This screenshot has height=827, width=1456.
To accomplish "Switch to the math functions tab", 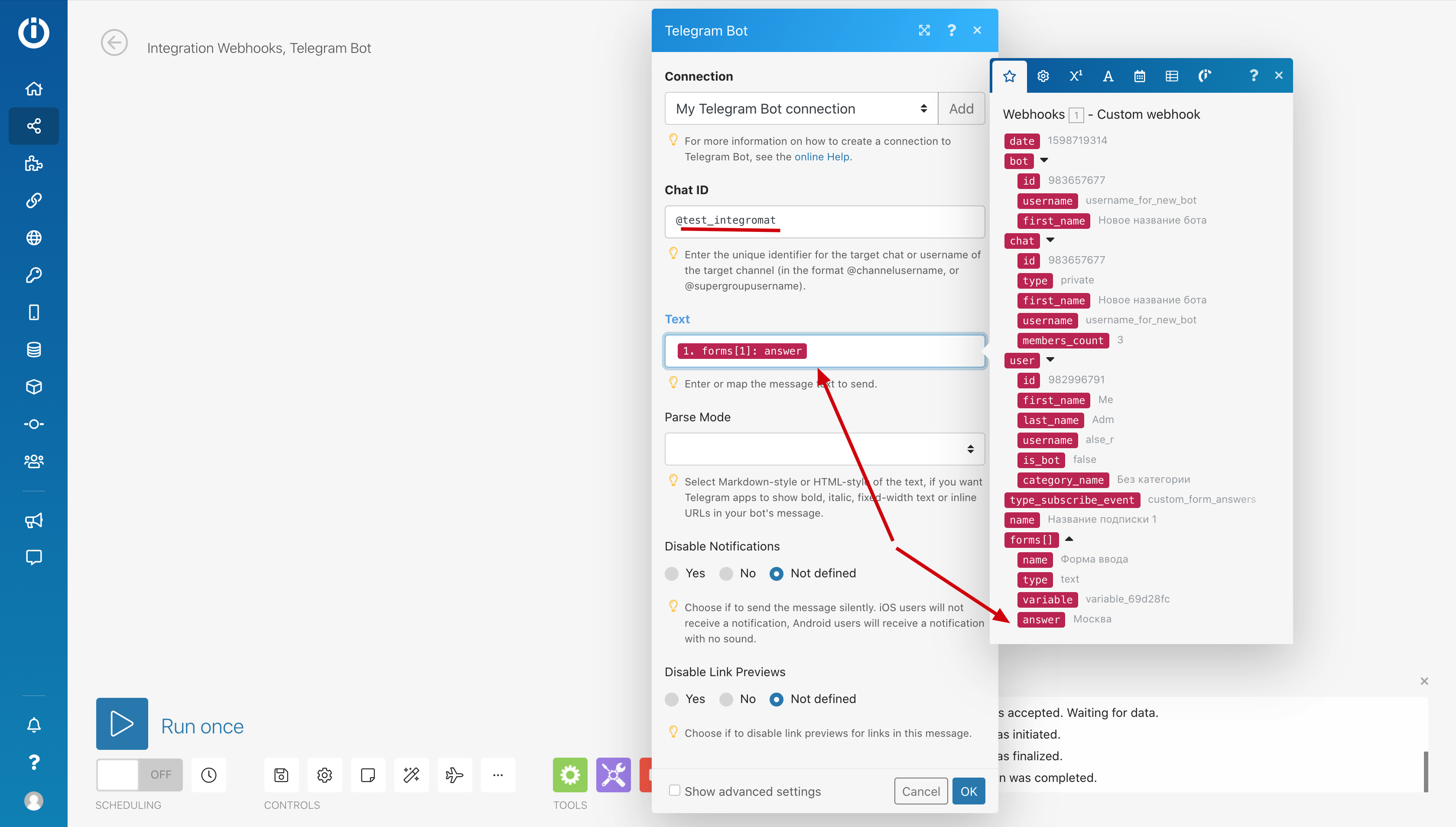I will (1076, 76).
